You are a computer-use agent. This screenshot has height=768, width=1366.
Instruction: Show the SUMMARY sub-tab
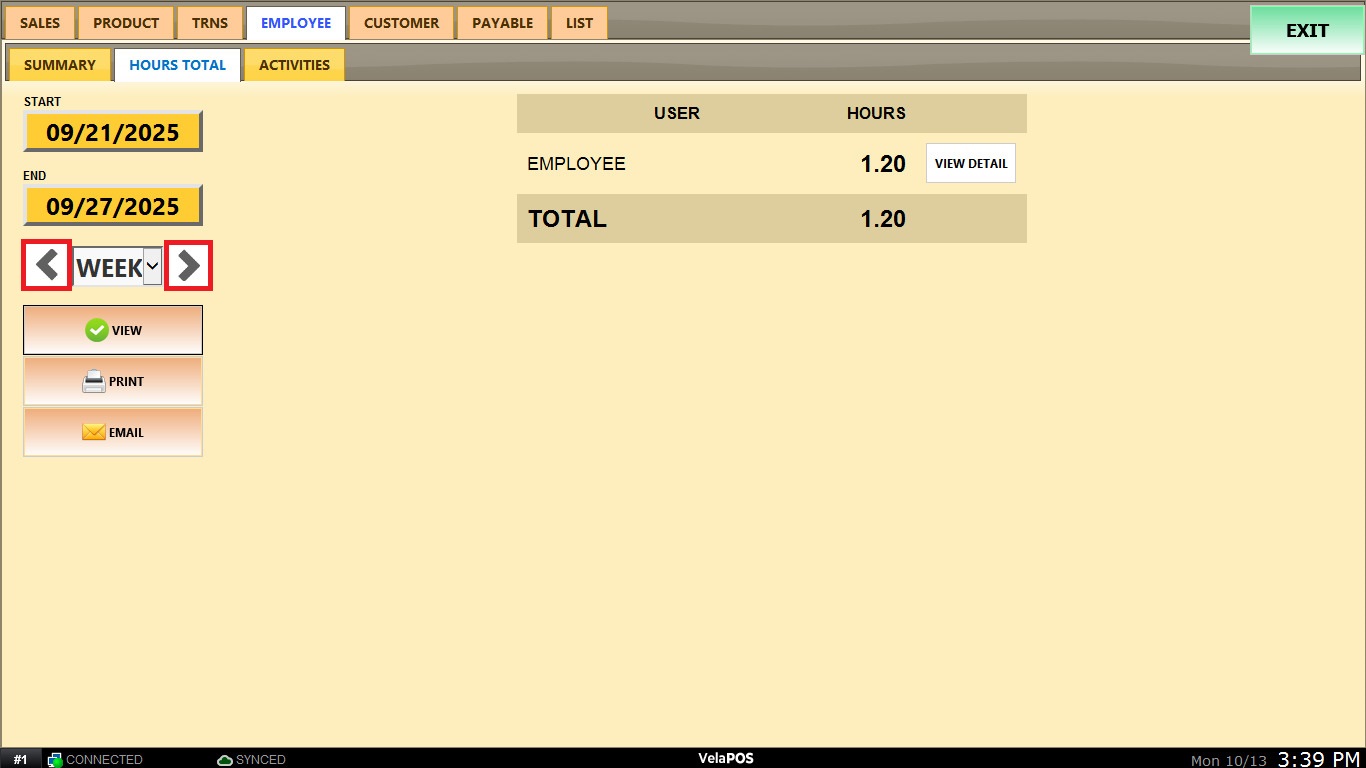60,65
